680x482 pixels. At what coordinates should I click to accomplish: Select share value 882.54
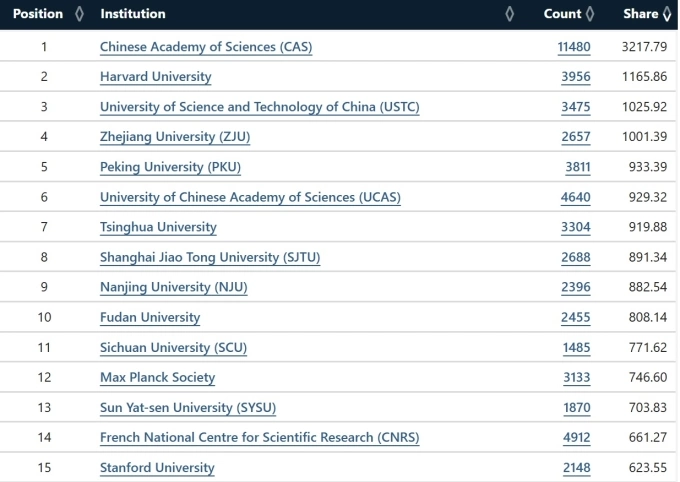(648, 287)
